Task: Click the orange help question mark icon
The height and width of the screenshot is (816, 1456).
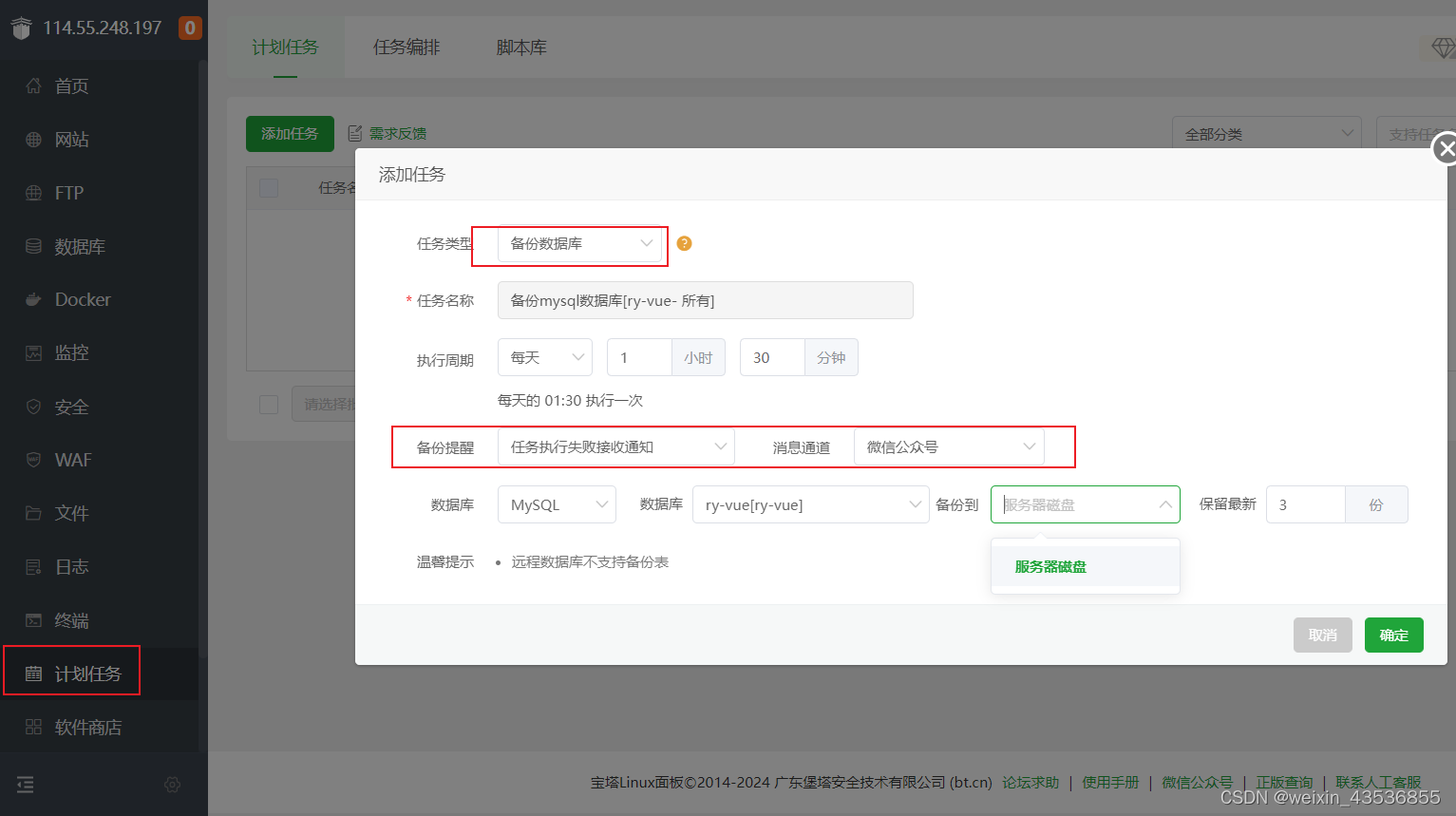Action: click(684, 243)
